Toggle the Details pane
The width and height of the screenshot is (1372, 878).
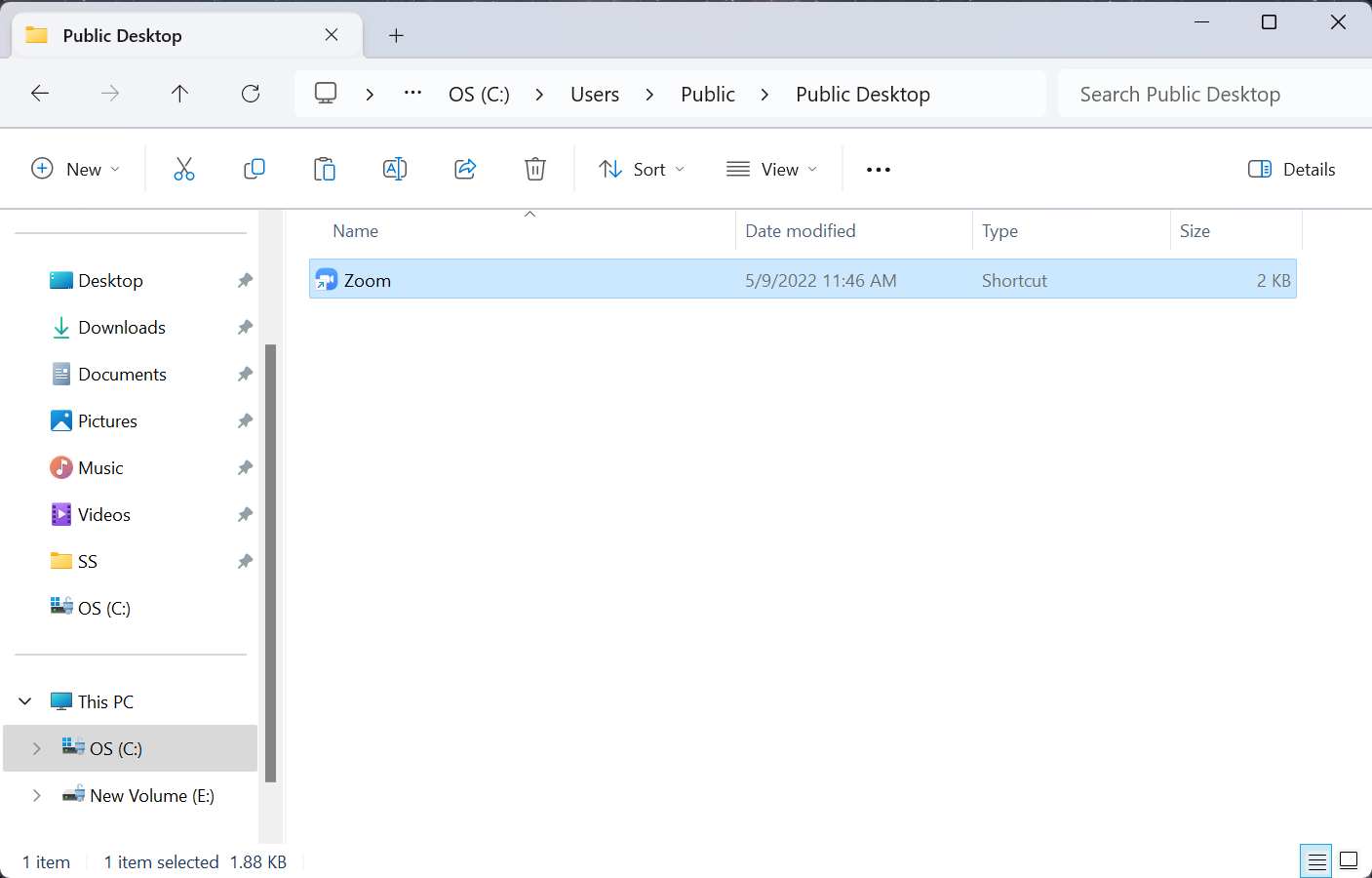(x=1291, y=169)
